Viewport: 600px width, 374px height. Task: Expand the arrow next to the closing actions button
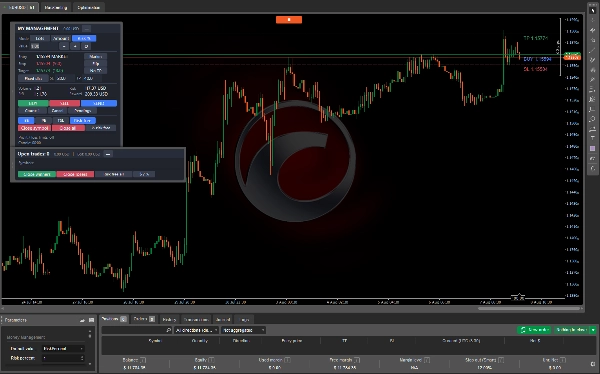pos(593,330)
